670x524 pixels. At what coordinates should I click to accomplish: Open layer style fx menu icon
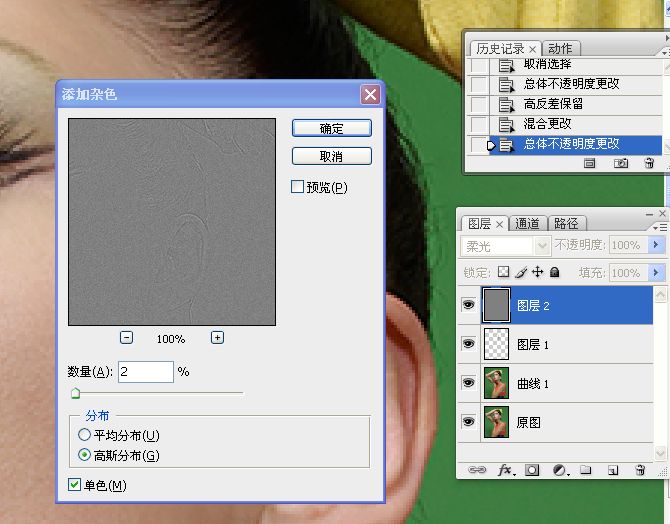506,470
